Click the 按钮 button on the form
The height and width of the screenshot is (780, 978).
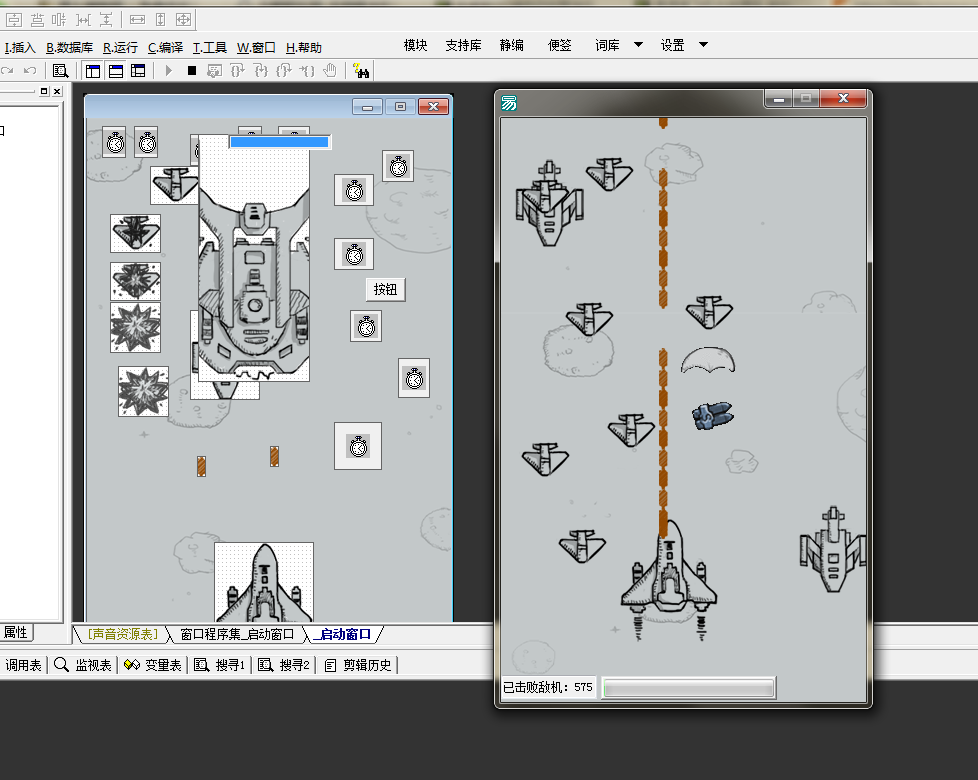click(385, 290)
